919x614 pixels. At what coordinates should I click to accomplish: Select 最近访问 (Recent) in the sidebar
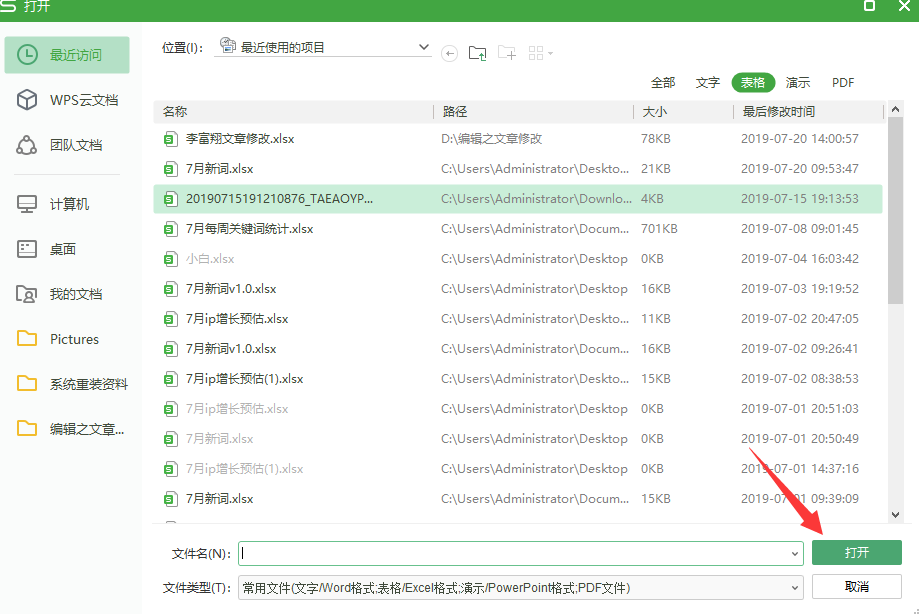pos(65,55)
